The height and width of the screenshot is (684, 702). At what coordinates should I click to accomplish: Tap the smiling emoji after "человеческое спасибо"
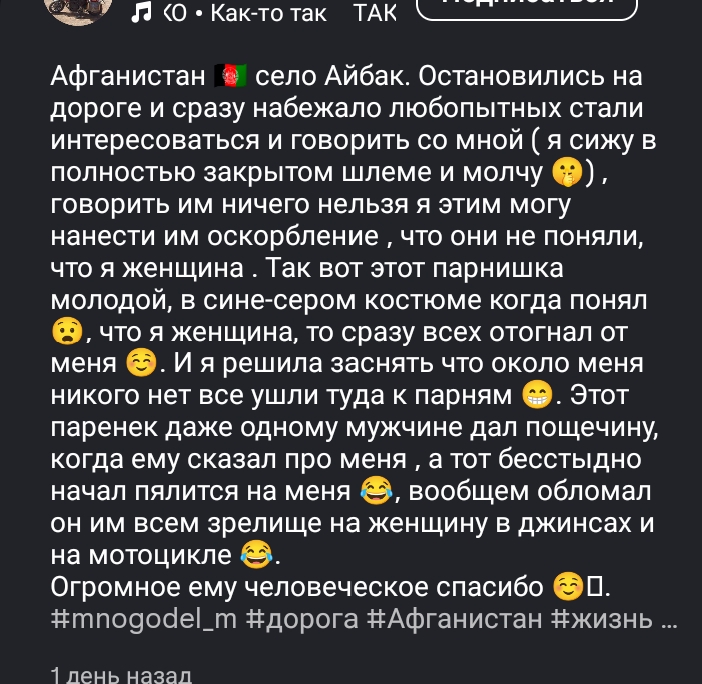click(x=567, y=587)
